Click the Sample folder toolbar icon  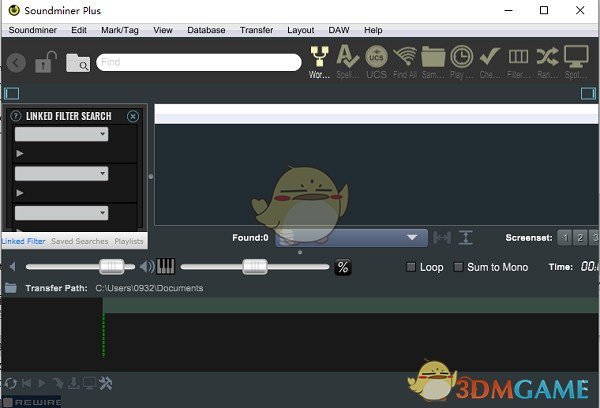[x=433, y=62]
